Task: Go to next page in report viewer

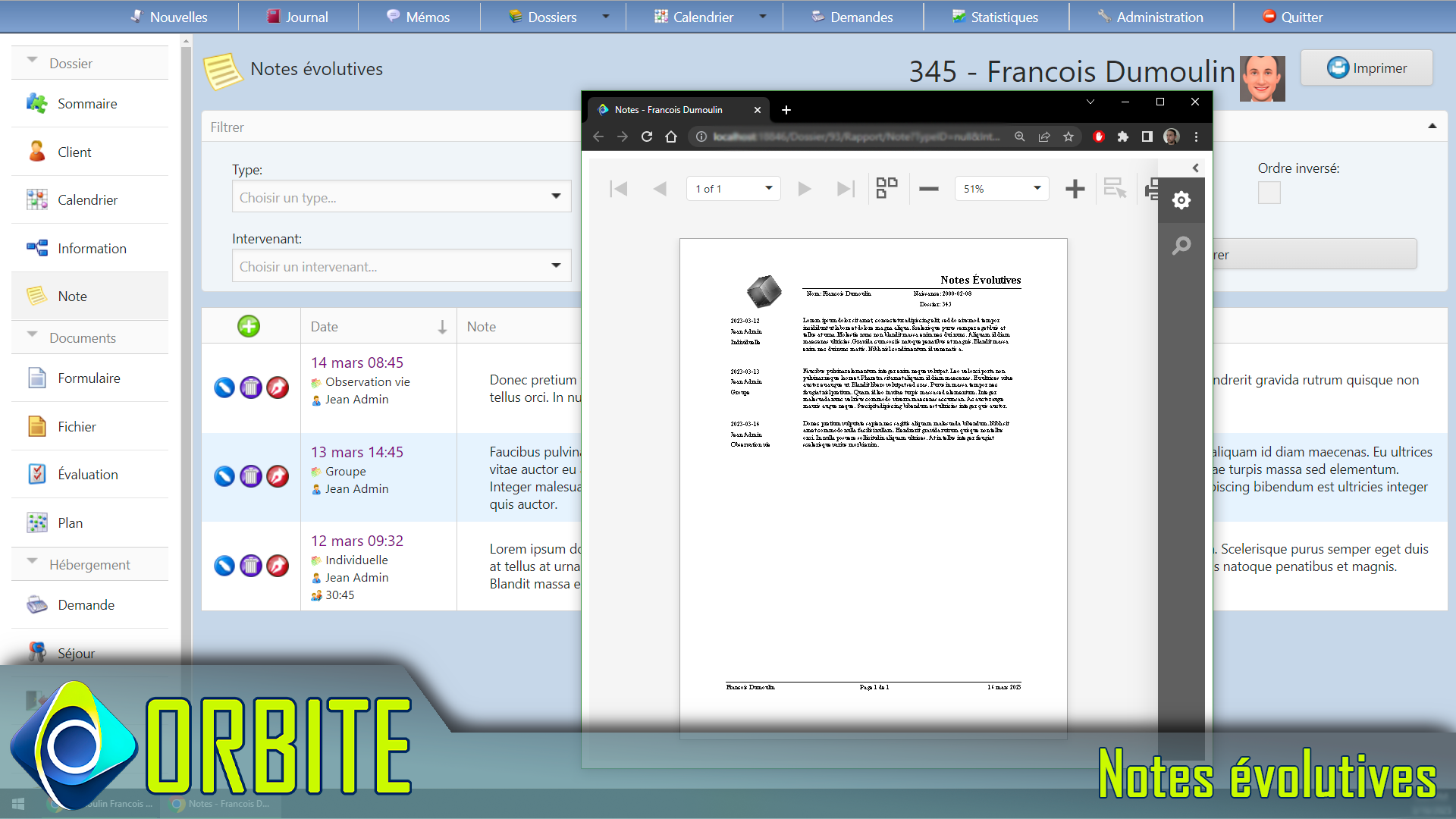Action: [x=805, y=189]
